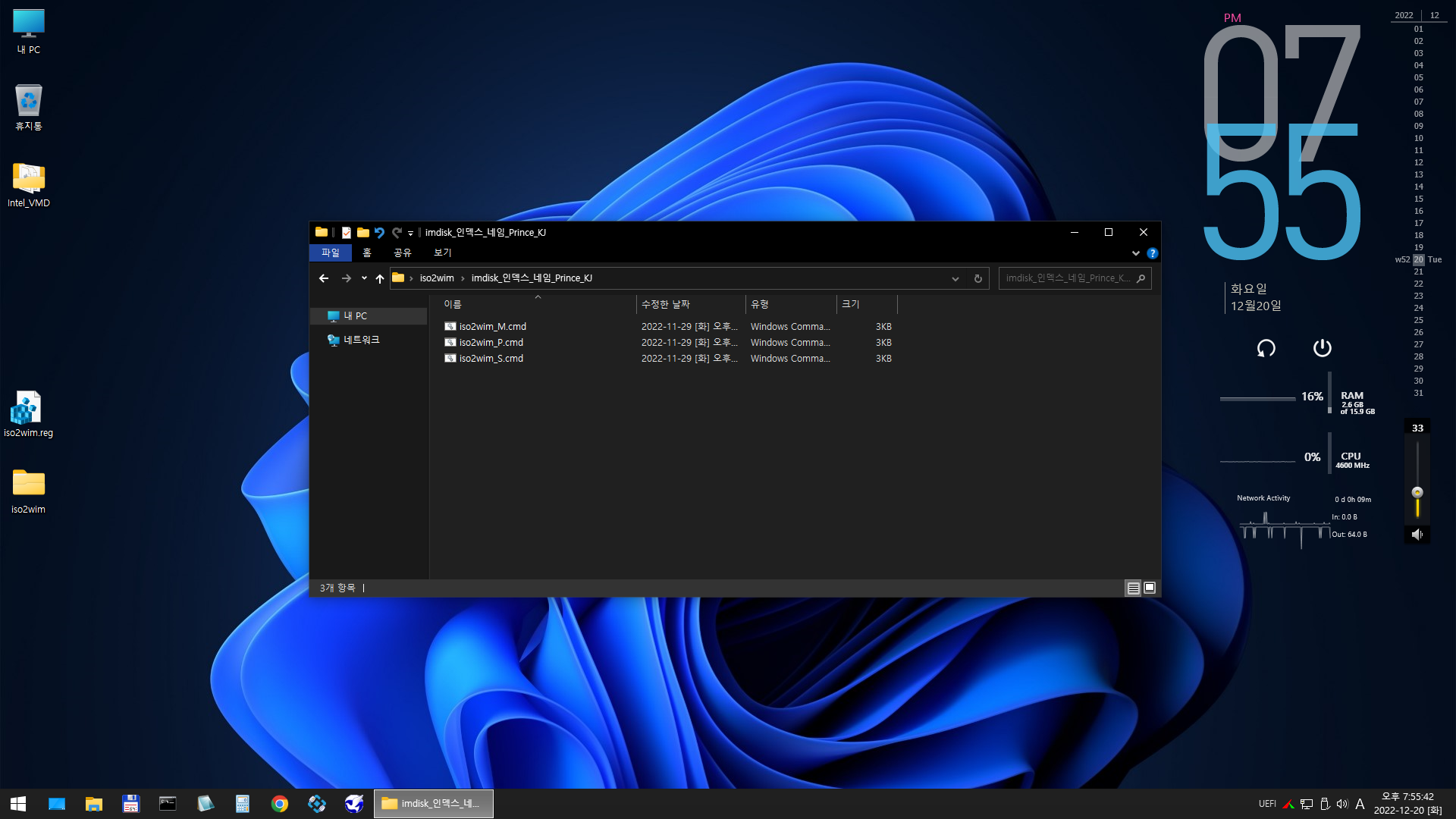Click the blue Help icon in Explorer
1456x819 pixels.
1152,253
